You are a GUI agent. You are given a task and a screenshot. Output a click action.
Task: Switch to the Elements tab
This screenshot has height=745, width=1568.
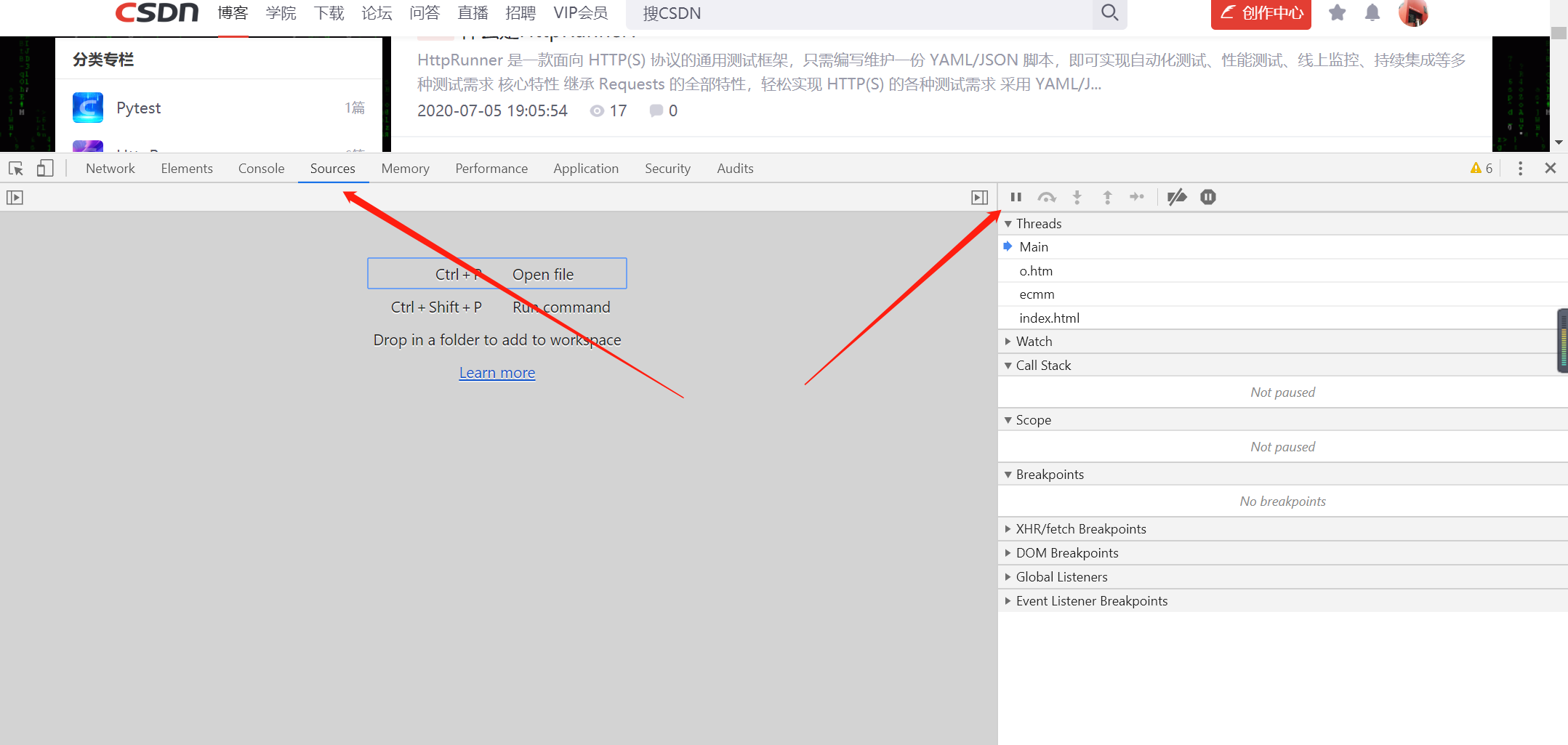click(x=187, y=169)
